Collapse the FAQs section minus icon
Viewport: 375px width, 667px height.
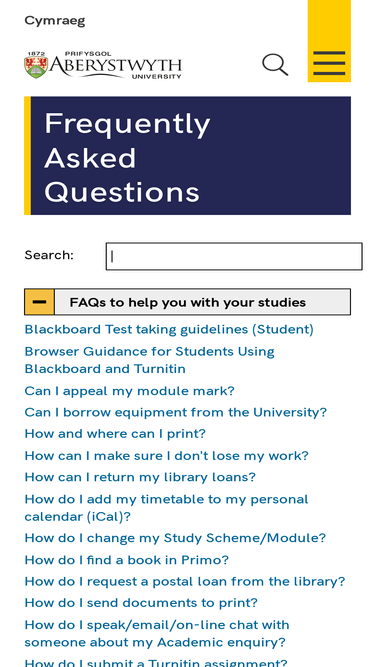pyautogui.click(x=40, y=302)
